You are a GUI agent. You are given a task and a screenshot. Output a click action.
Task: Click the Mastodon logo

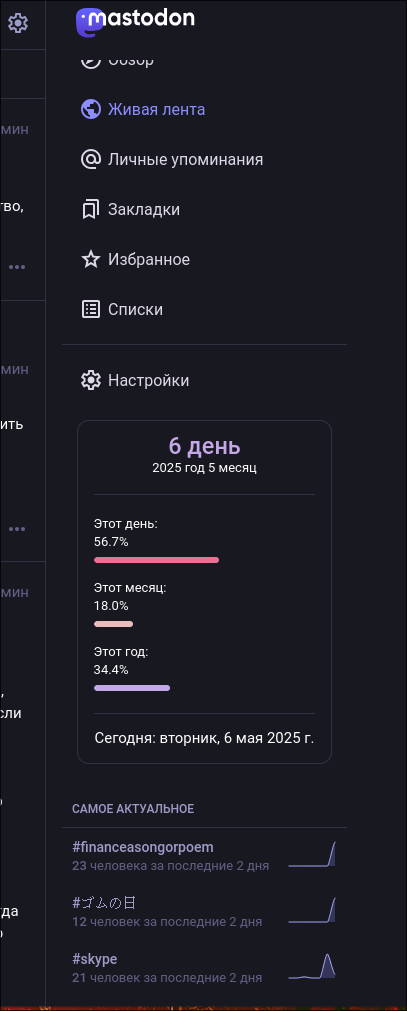click(135, 20)
